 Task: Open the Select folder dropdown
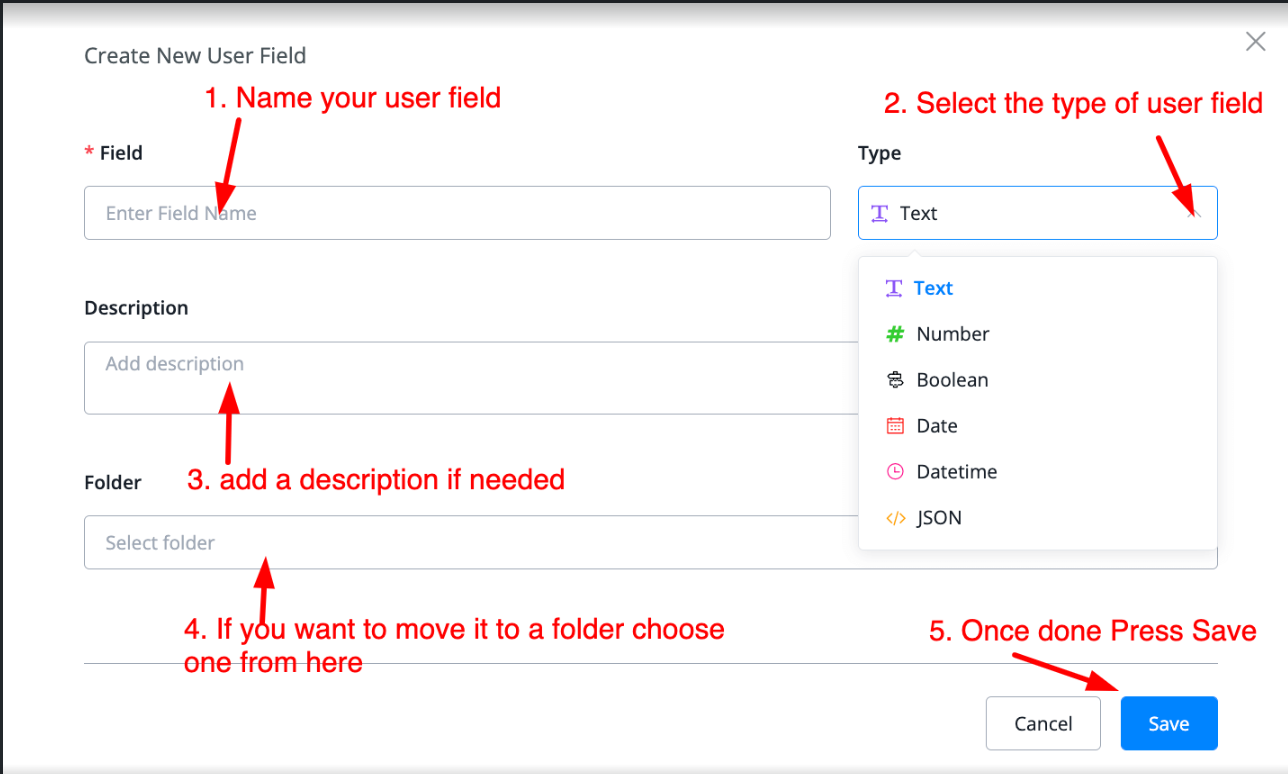click(470, 543)
